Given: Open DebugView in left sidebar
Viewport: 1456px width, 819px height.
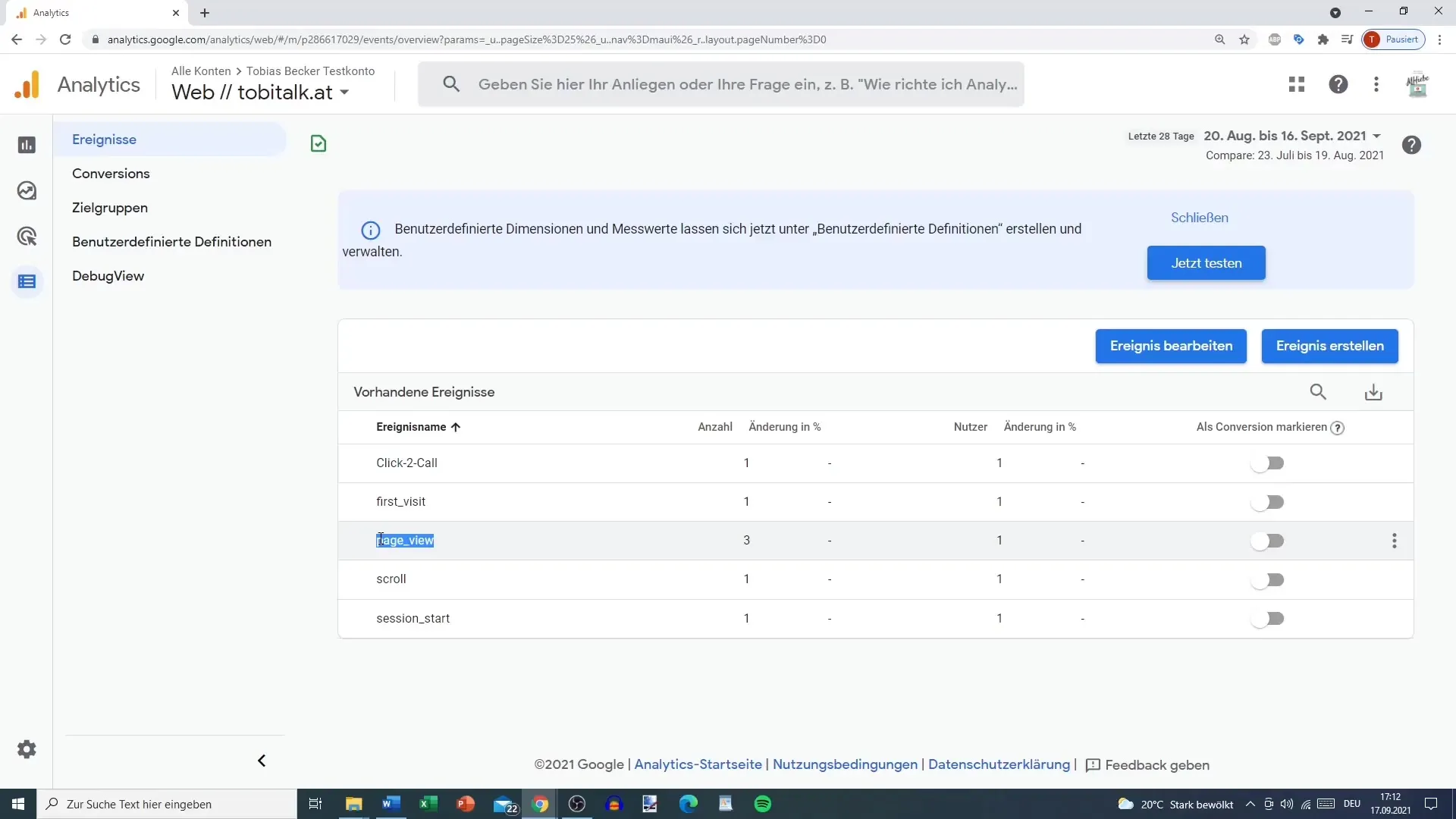Looking at the screenshot, I should pos(108,276).
